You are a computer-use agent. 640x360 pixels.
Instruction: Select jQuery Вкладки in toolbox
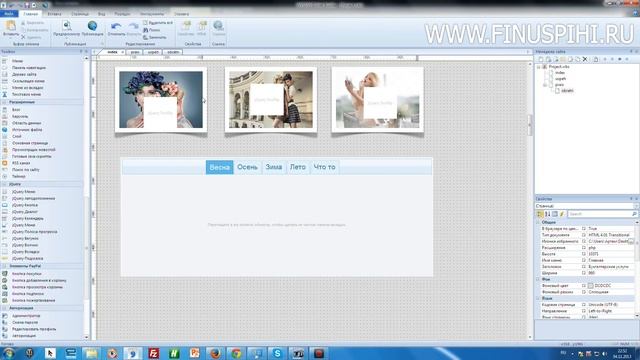click(26, 252)
